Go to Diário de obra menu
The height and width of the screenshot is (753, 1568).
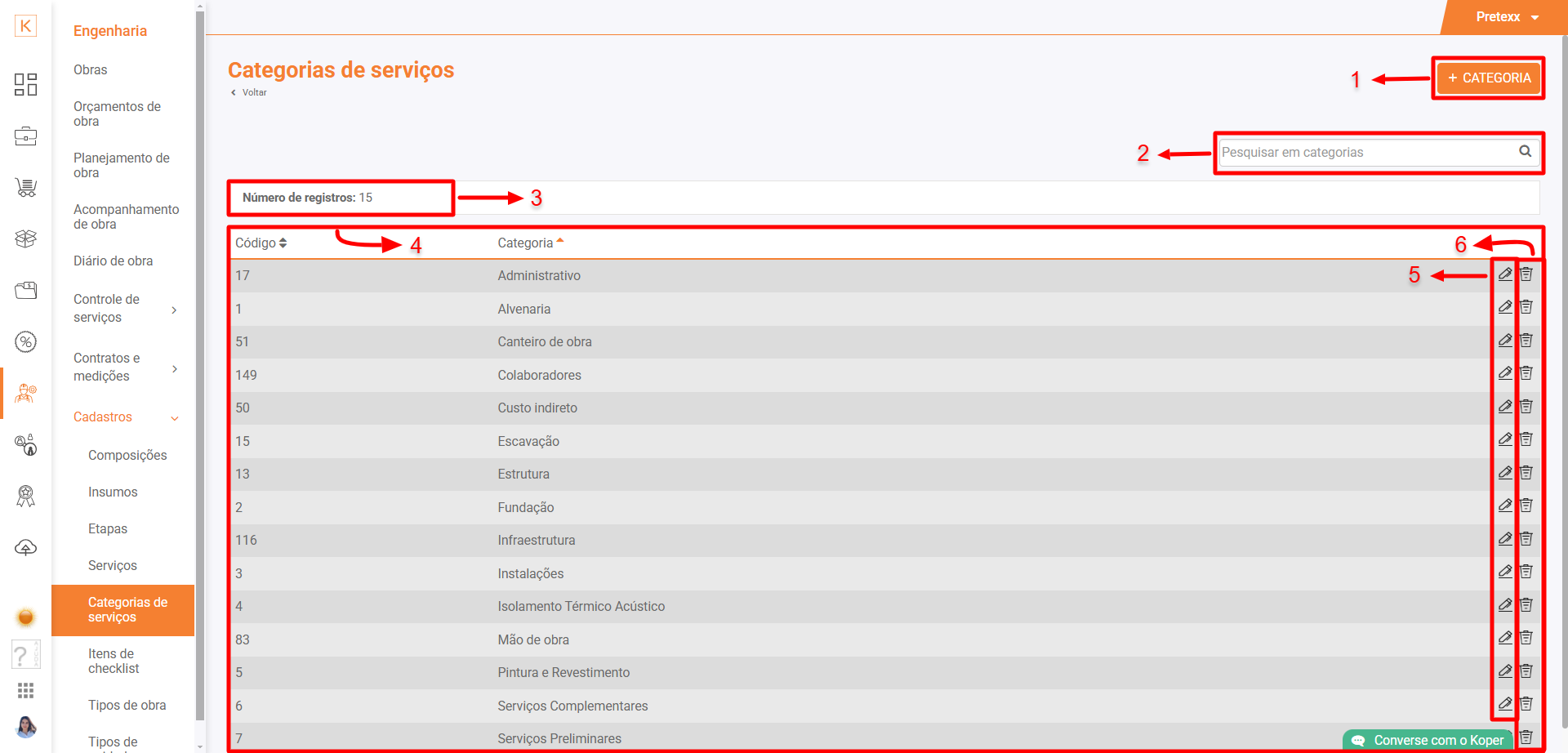click(x=113, y=261)
